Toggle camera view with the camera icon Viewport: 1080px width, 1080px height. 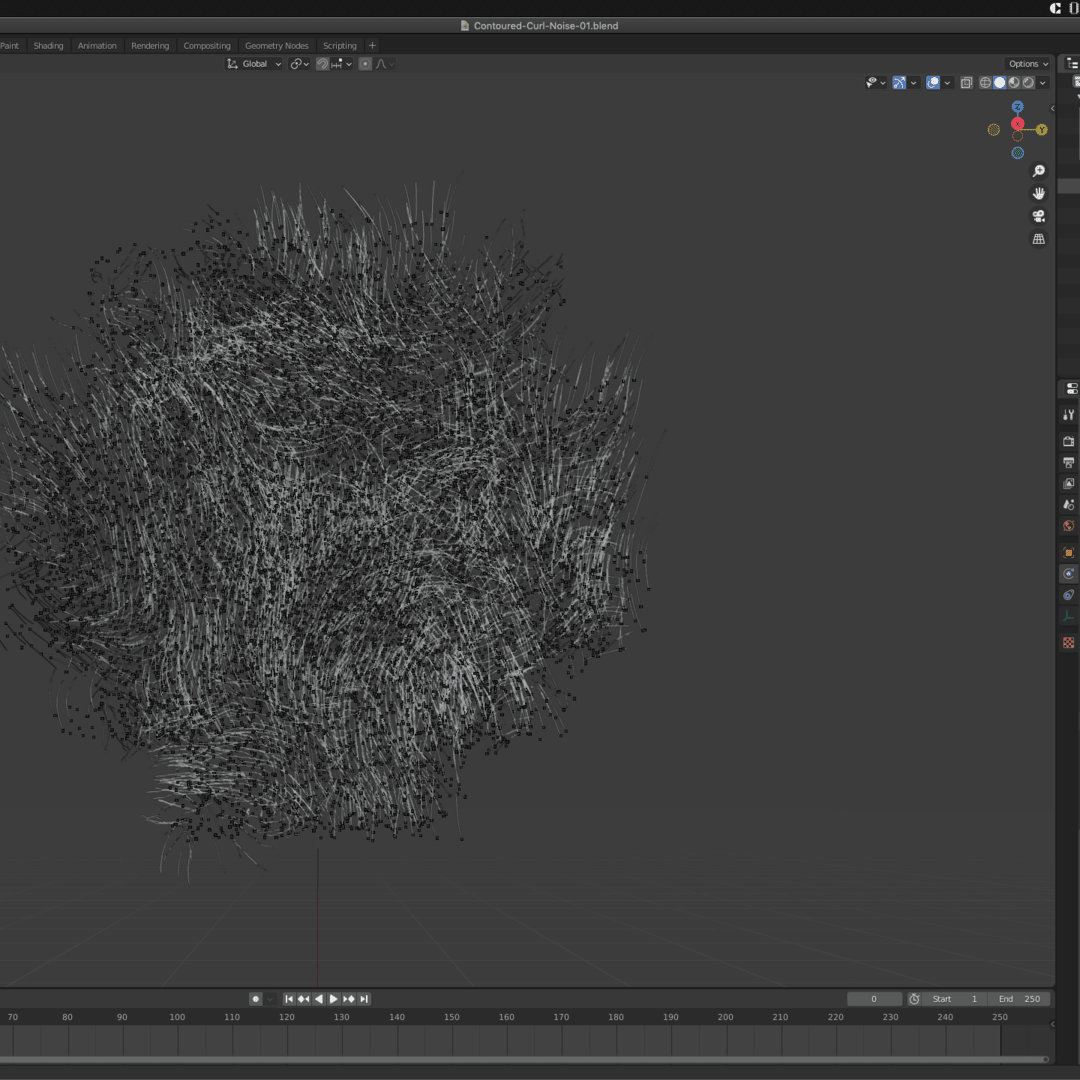tap(1039, 216)
